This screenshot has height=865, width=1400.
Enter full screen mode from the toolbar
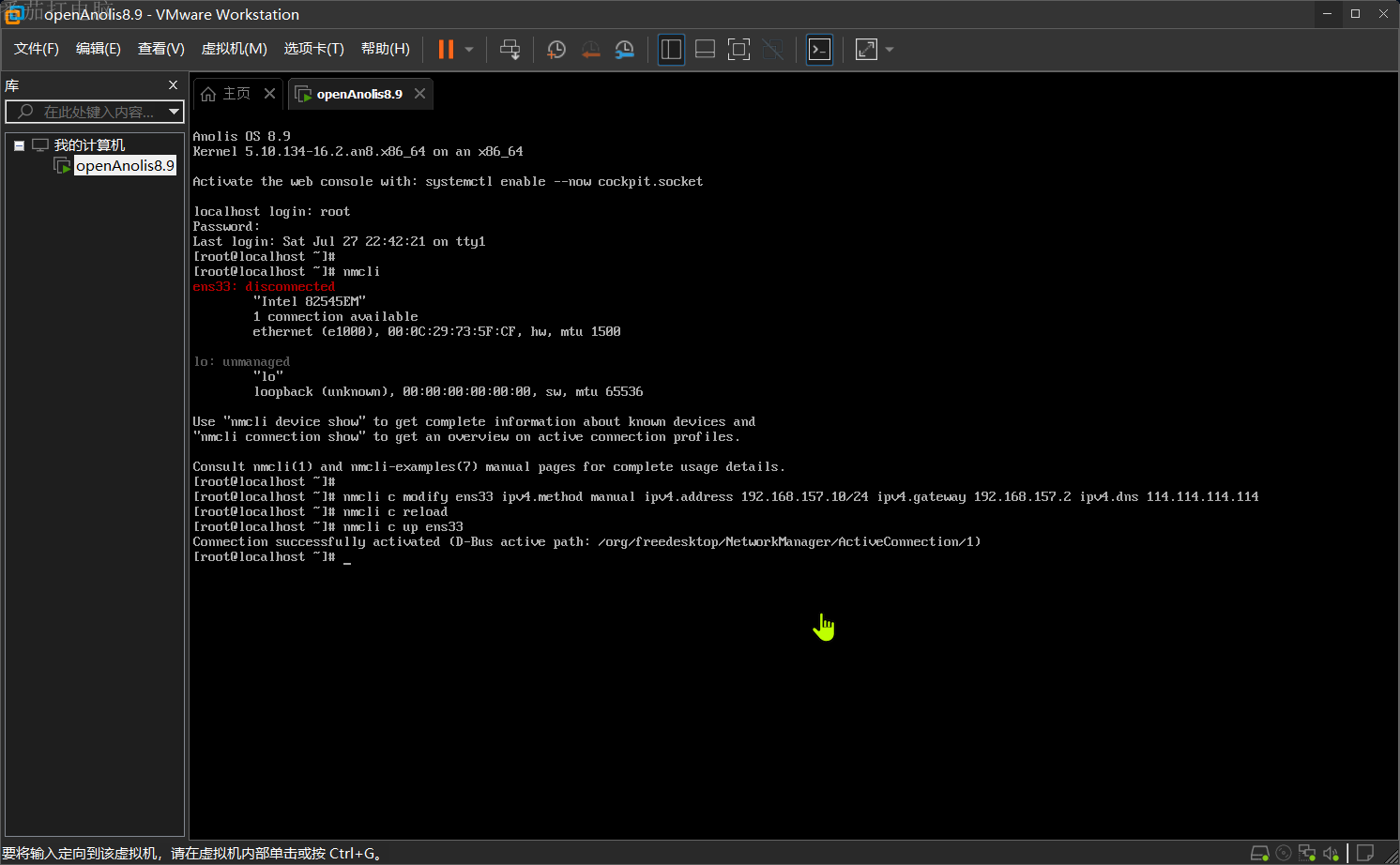tap(738, 50)
